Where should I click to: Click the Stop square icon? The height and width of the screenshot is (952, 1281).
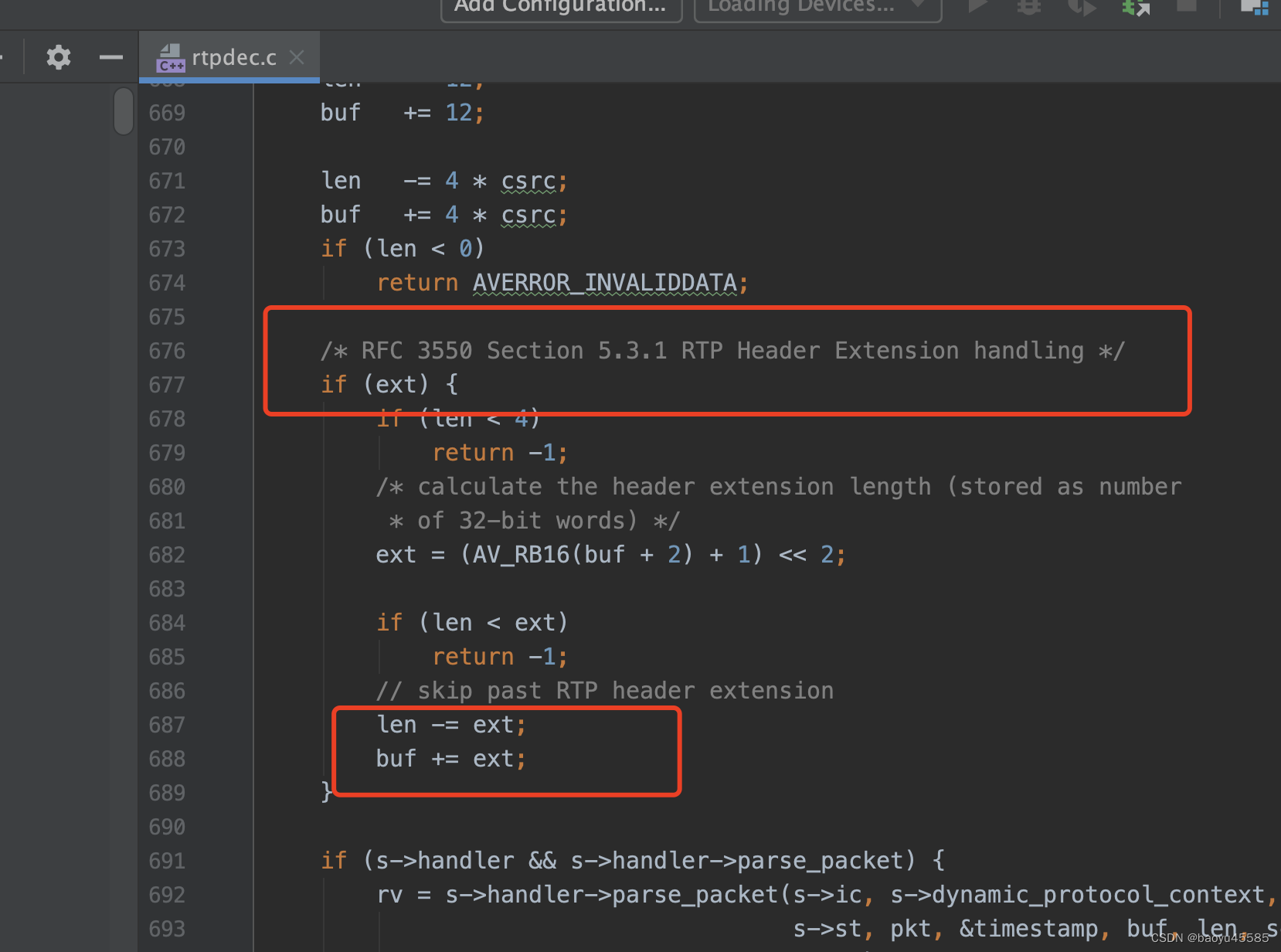1186,5
